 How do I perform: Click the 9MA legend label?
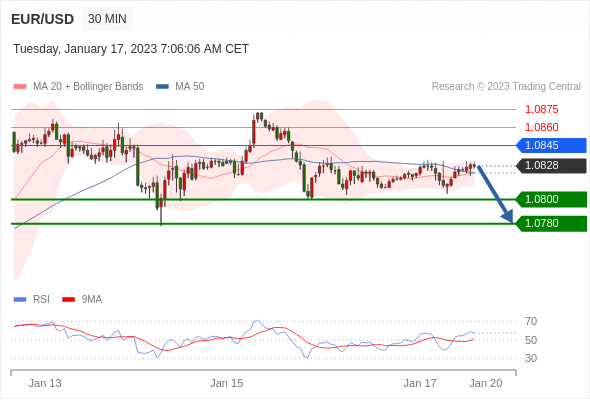(x=92, y=300)
